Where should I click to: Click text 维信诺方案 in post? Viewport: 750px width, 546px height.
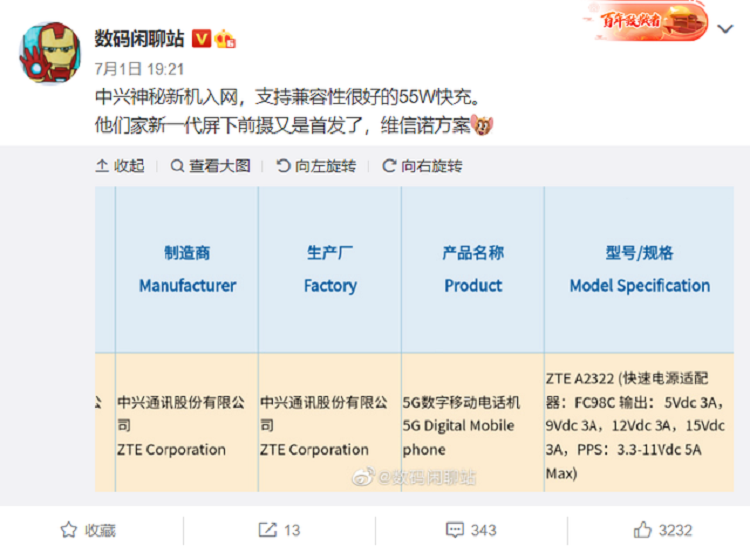pyautogui.click(x=426, y=126)
